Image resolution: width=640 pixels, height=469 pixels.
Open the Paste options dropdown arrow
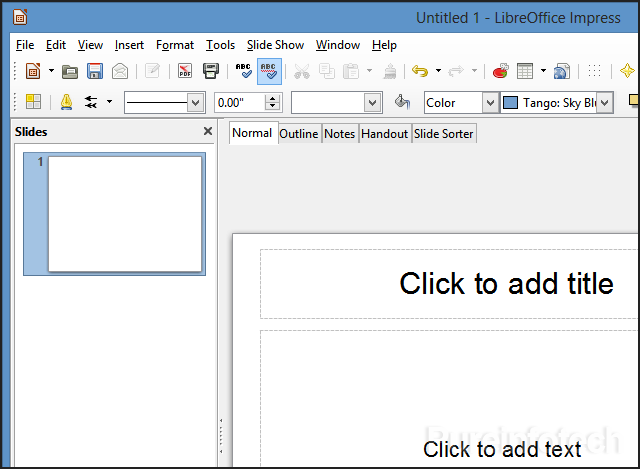click(370, 71)
